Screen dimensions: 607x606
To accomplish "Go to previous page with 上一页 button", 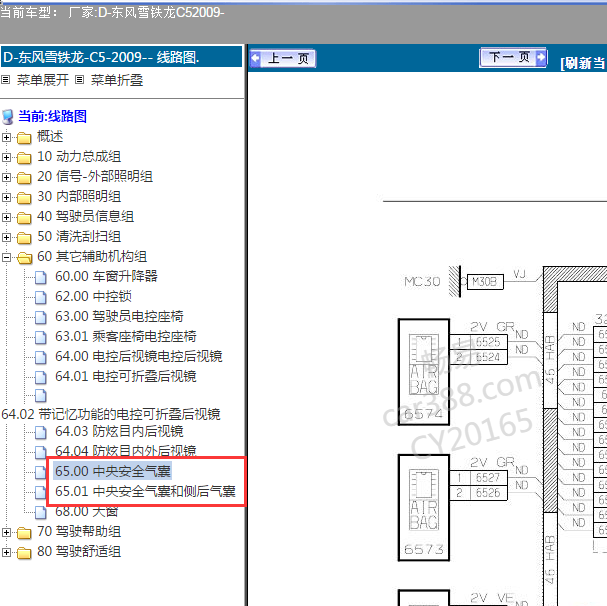I will coord(283,58).
